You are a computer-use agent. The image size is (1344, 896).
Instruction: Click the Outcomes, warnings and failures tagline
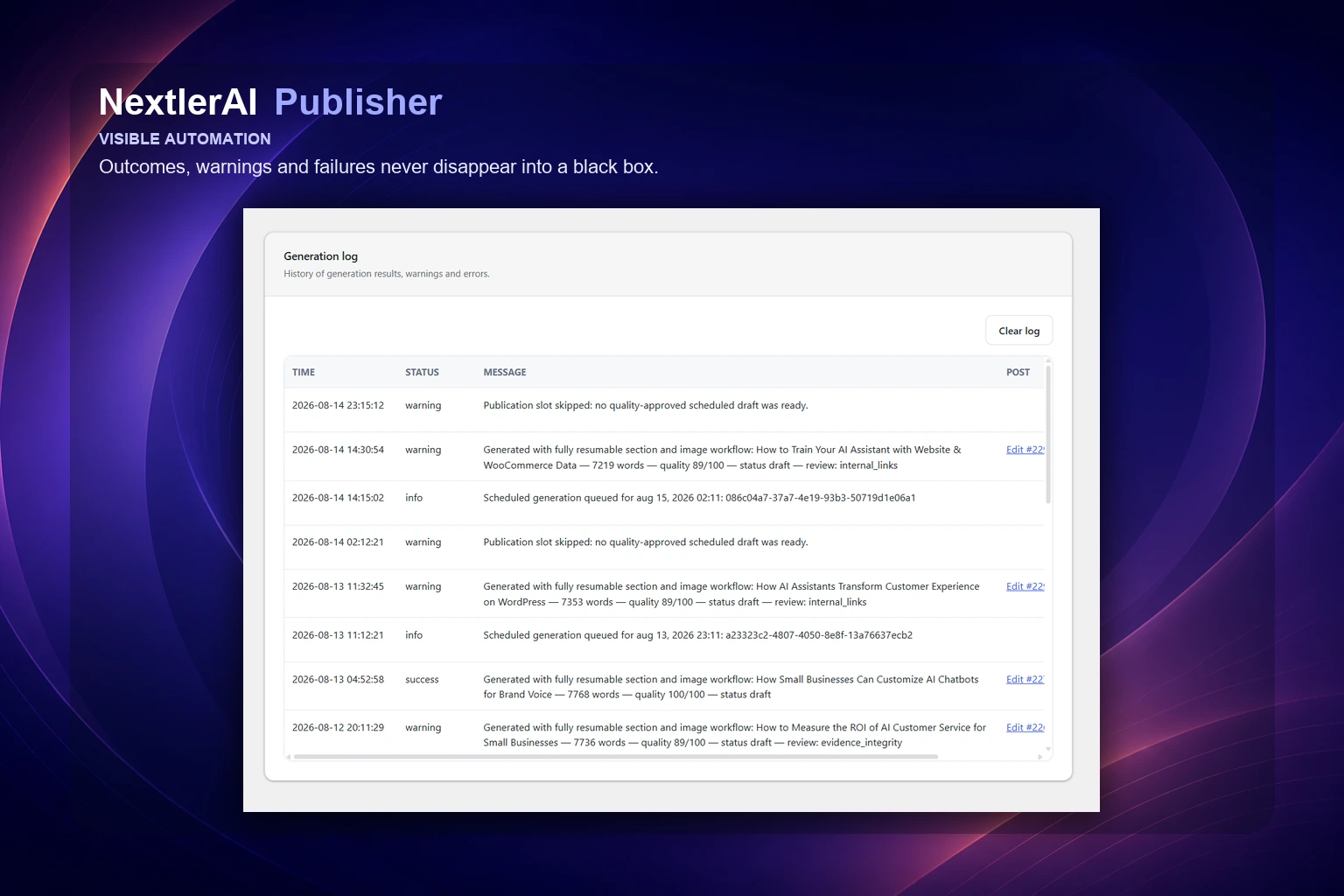click(x=378, y=167)
